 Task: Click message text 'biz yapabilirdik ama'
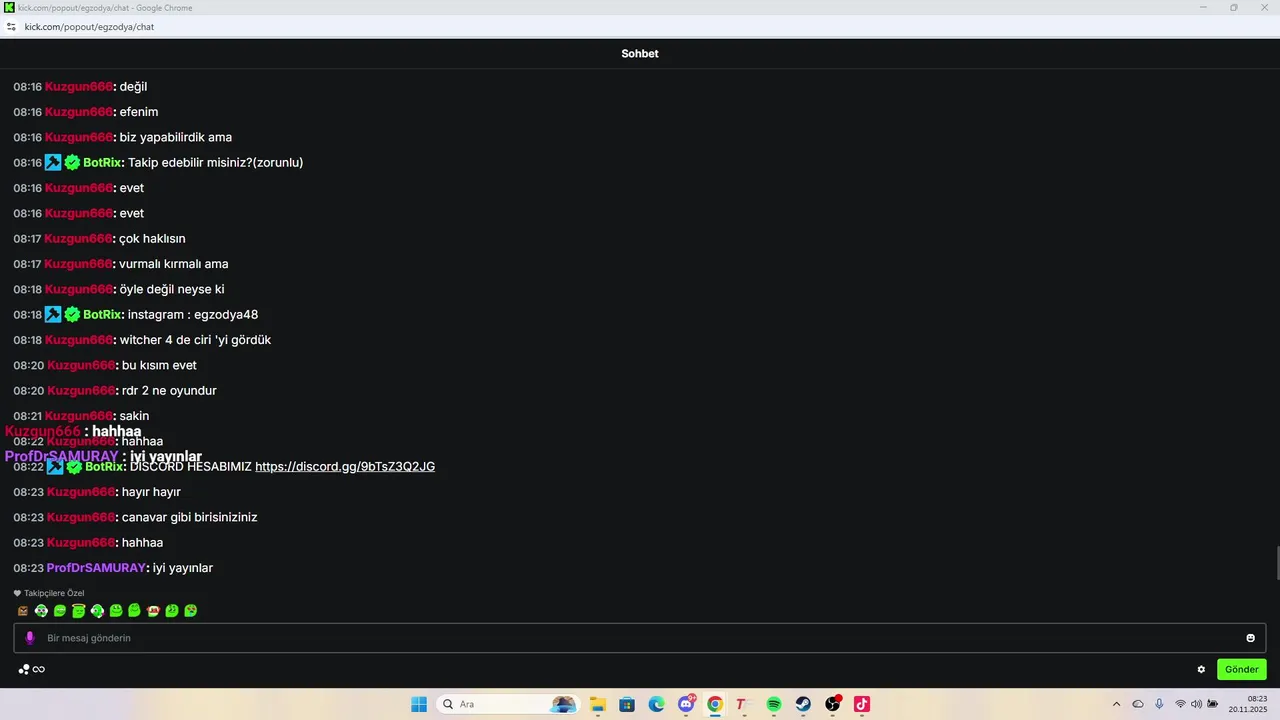point(176,137)
